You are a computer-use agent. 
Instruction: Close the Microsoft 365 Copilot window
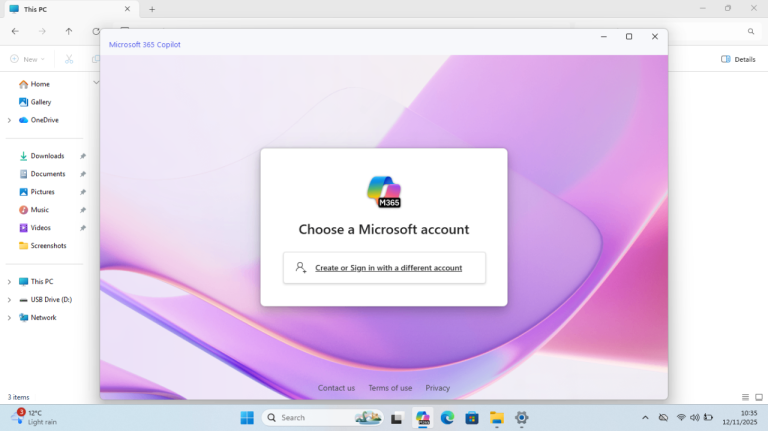click(x=654, y=37)
